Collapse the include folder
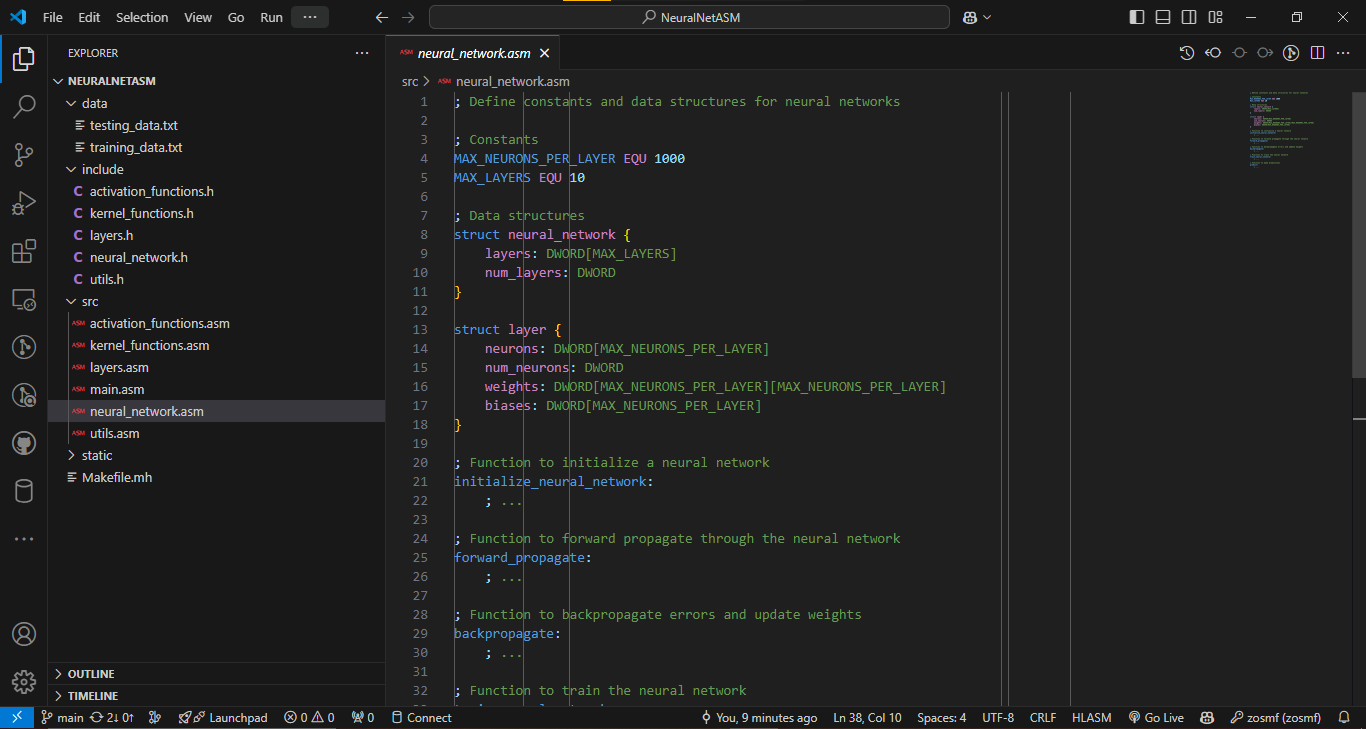1366x729 pixels. [216, 169]
